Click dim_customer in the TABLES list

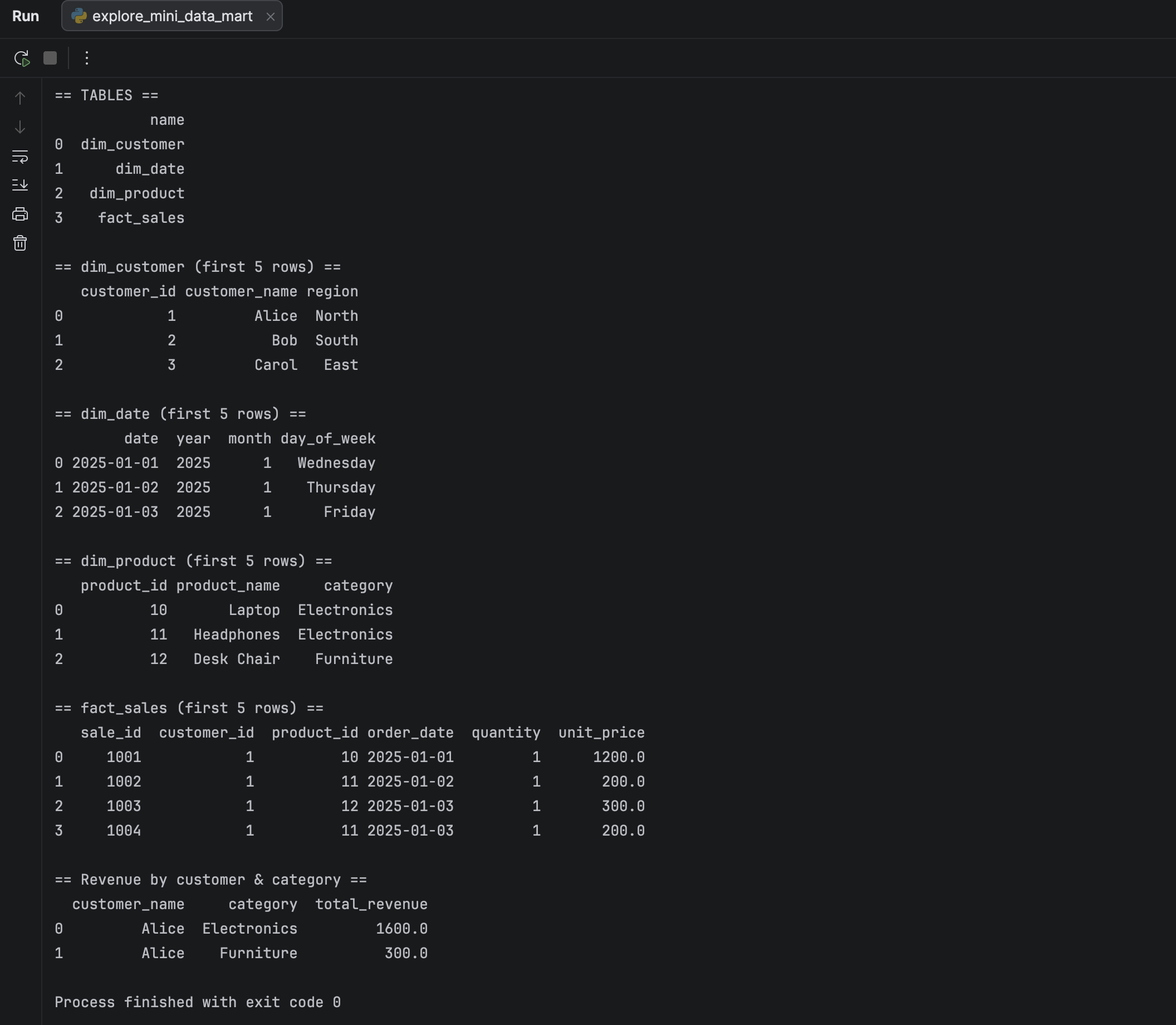pos(133,144)
